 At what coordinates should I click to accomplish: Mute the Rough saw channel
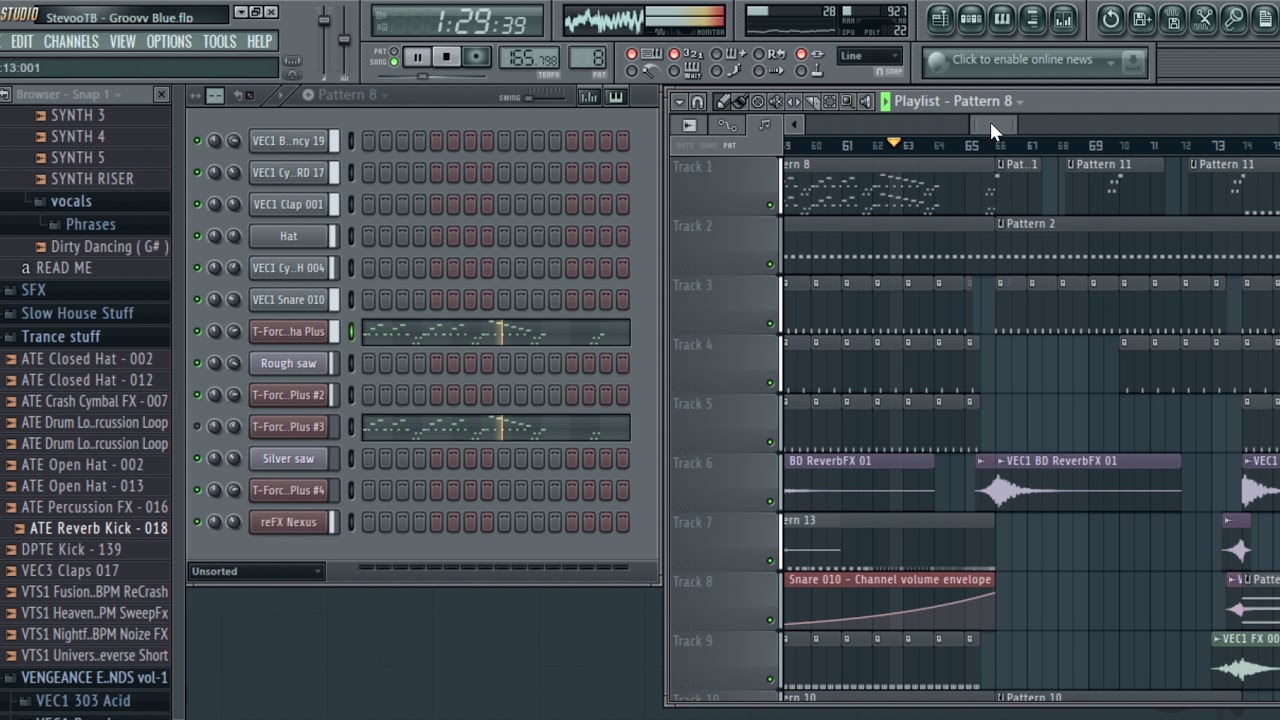[x=197, y=363]
